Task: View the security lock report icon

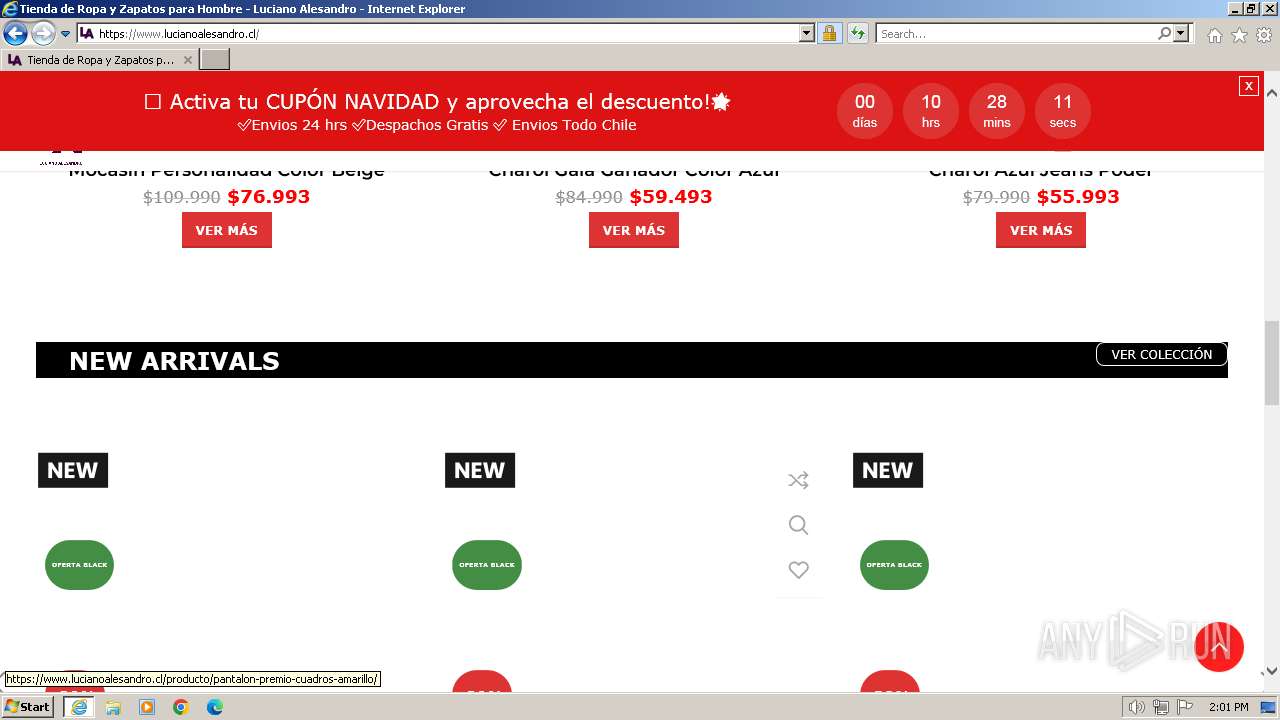Action: pos(829,33)
